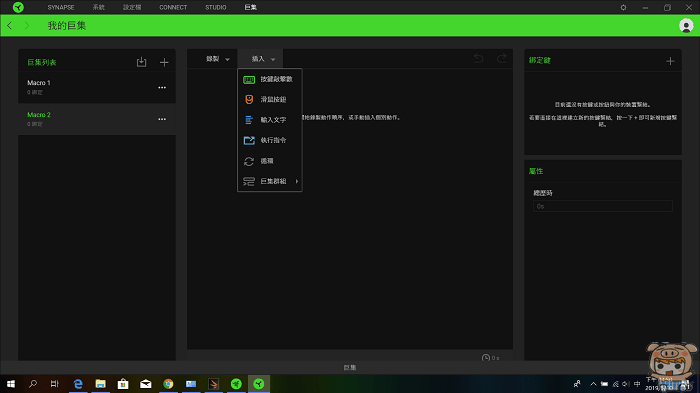Click the Razer logo icon in title bar
This screenshot has width=700, height=393.
[18, 7]
